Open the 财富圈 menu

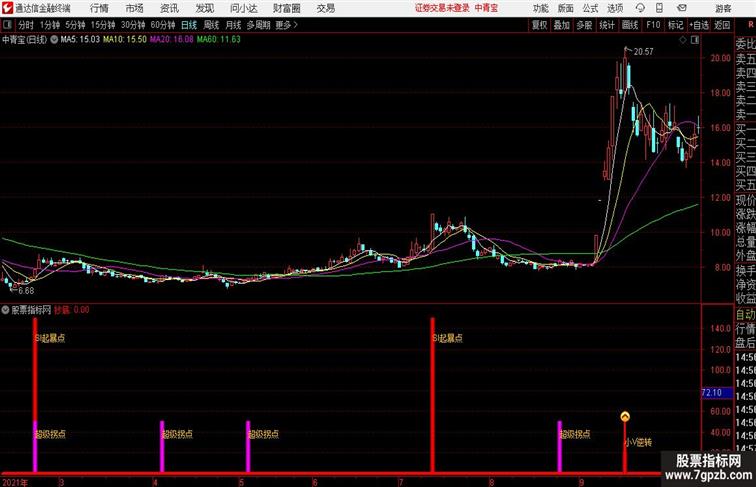tap(286, 8)
